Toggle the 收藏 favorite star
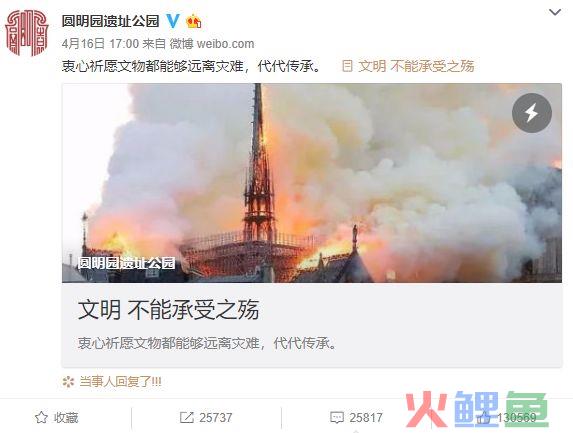Viewport: 573px width, 433px height. pos(56,417)
